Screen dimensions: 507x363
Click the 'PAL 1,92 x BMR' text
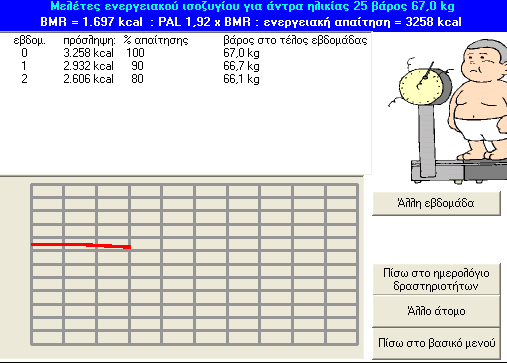coord(204,22)
